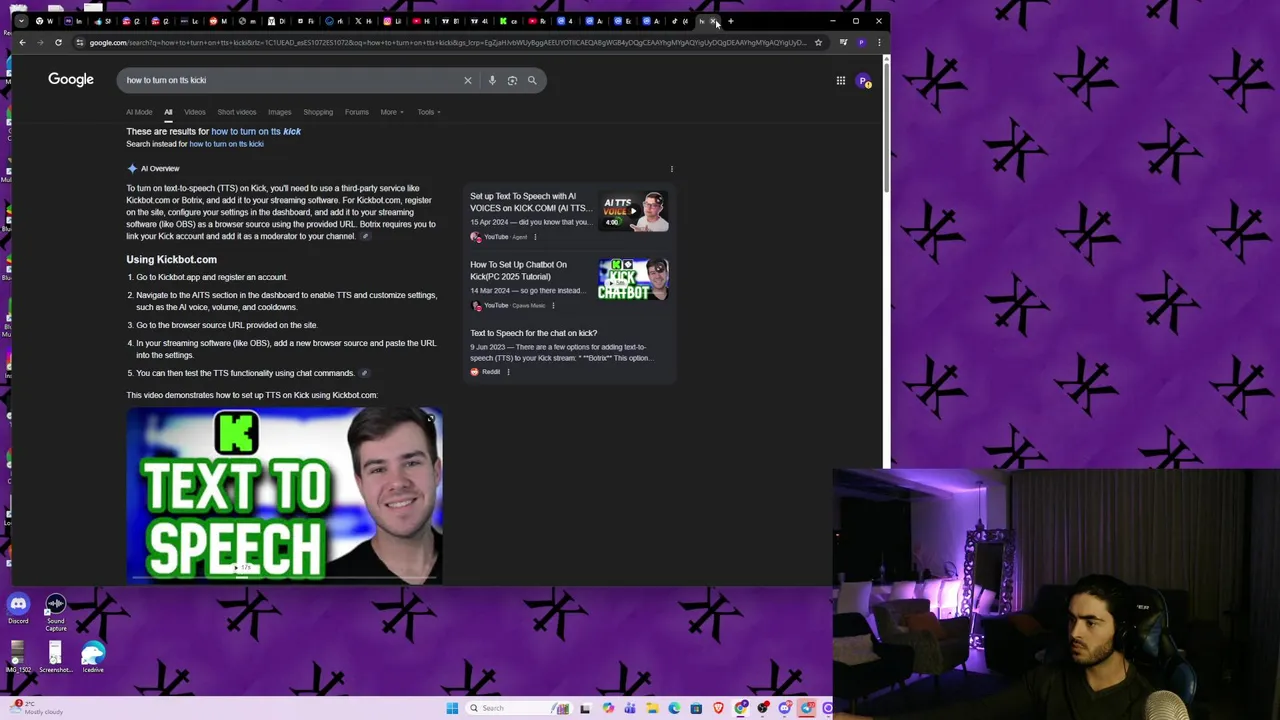Click the 'AI Overview' label
Screen dimensions: 1280x720
click(160, 169)
